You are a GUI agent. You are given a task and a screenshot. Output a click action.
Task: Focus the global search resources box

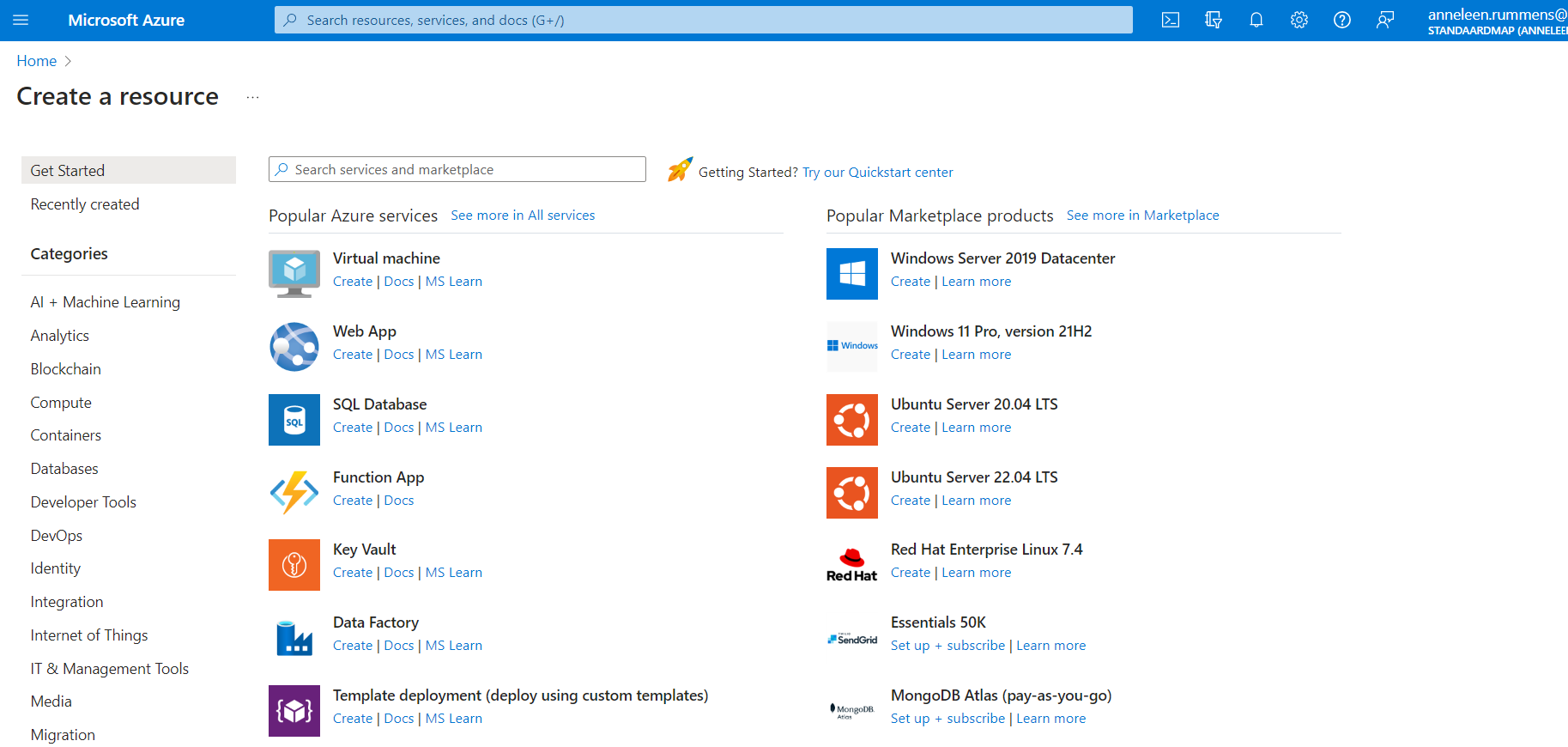(x=704, y=20)
